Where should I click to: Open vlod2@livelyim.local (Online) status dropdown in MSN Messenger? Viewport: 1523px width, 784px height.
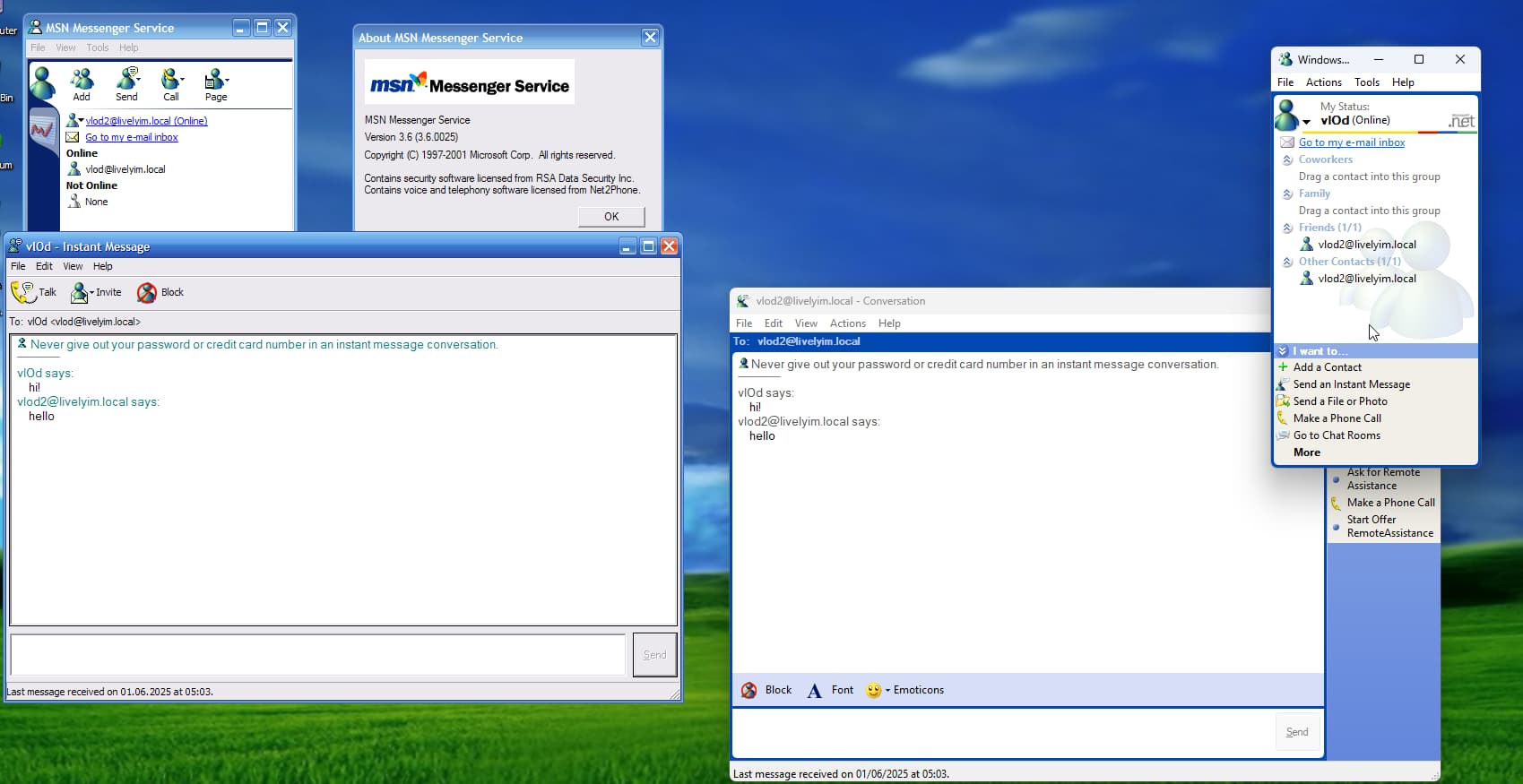click(81, 120)
